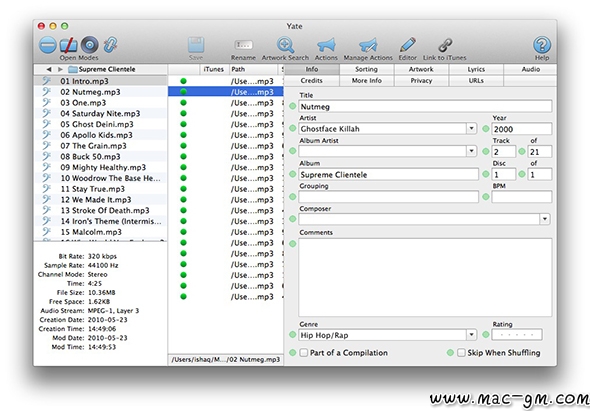Click the blue minus Open Modes icon
590x411 pixels.
(48, 45)
